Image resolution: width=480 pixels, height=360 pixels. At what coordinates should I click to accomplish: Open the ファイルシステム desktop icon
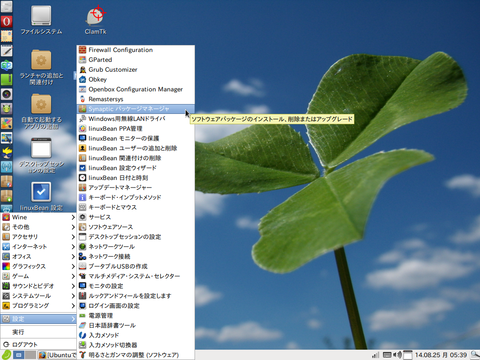[41, 21]
